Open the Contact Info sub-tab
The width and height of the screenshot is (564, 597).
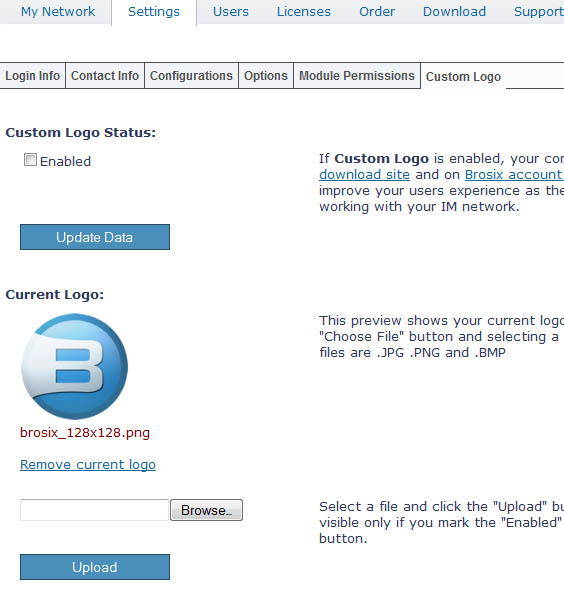tap(105, 76)
